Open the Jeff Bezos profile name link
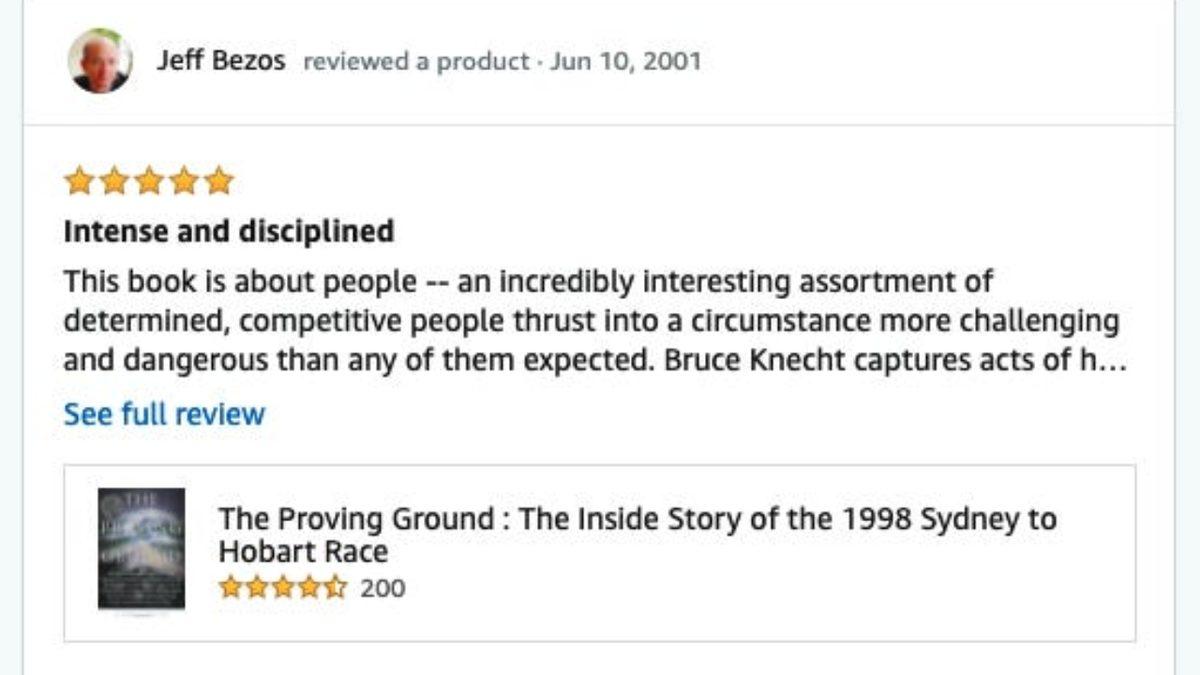 (x=220, y=61)
